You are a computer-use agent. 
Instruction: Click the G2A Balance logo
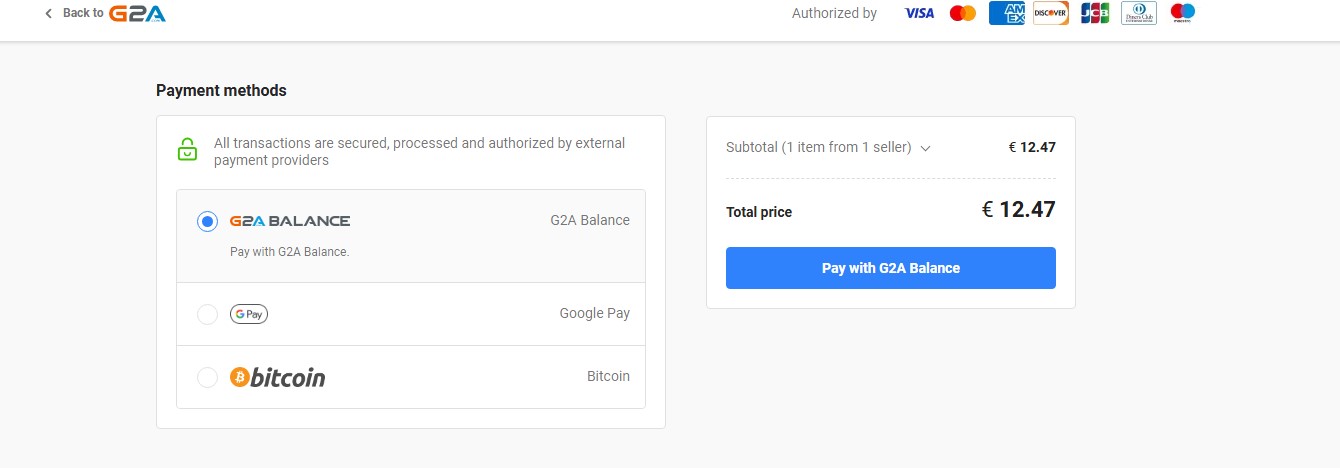pos(290,221)
